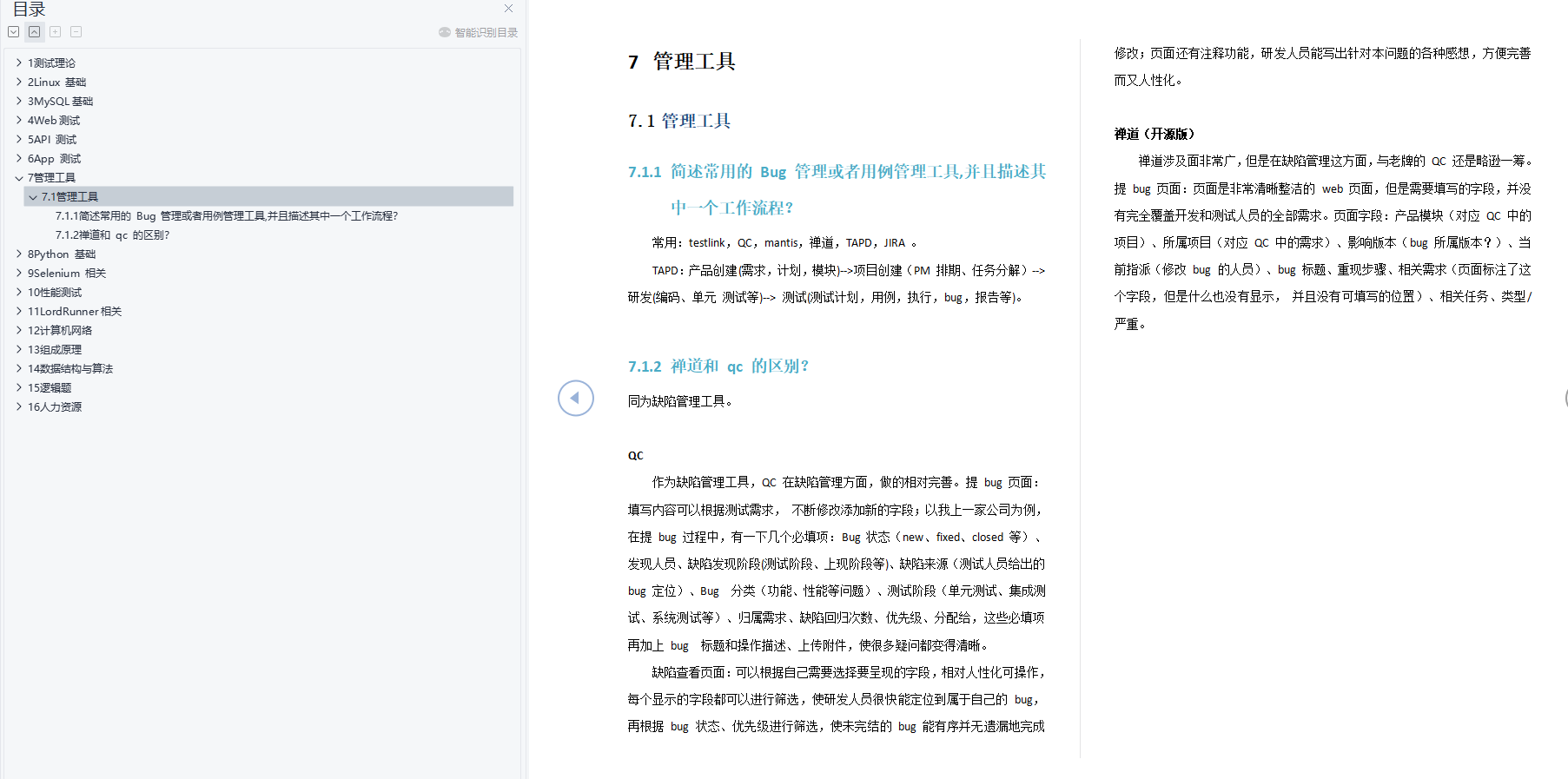Select the 5API 测试 outline entry
This screenshot has height=779, width=1568.
pyautogui.click(x=52, y=139)
